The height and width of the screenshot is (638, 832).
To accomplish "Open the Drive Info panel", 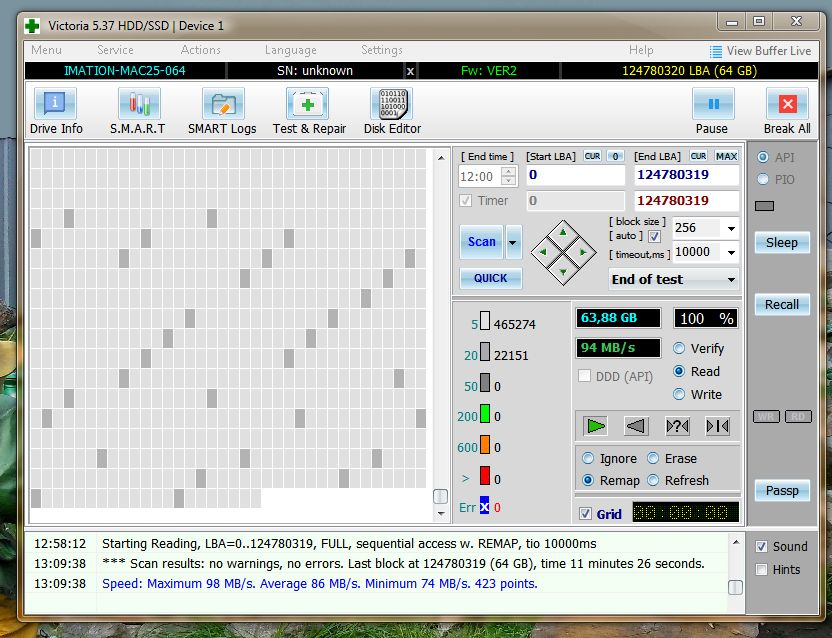I will tap(56, 104).
